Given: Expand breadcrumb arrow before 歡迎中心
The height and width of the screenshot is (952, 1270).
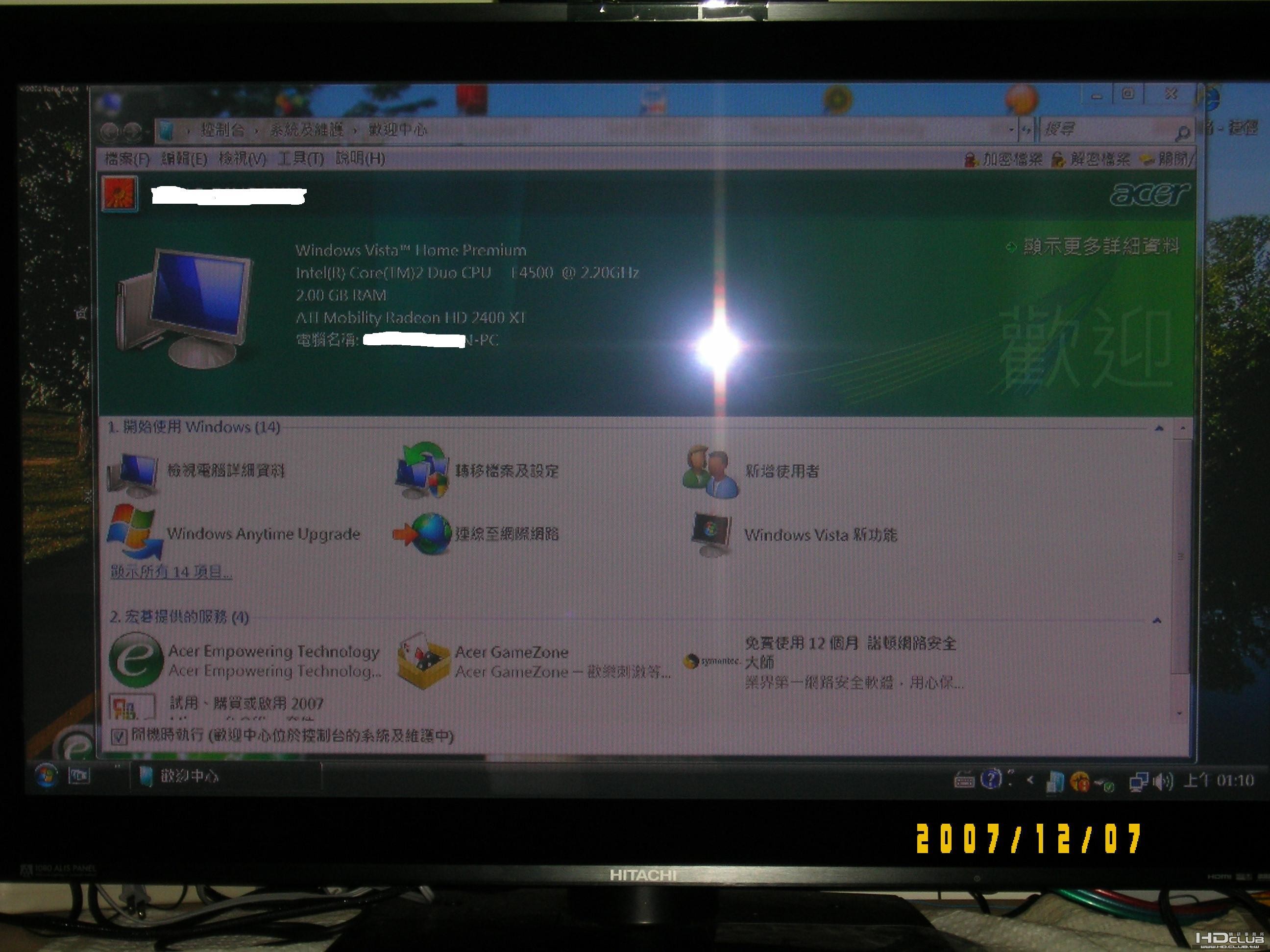Looking at the screenshot, I should [355, 131].
